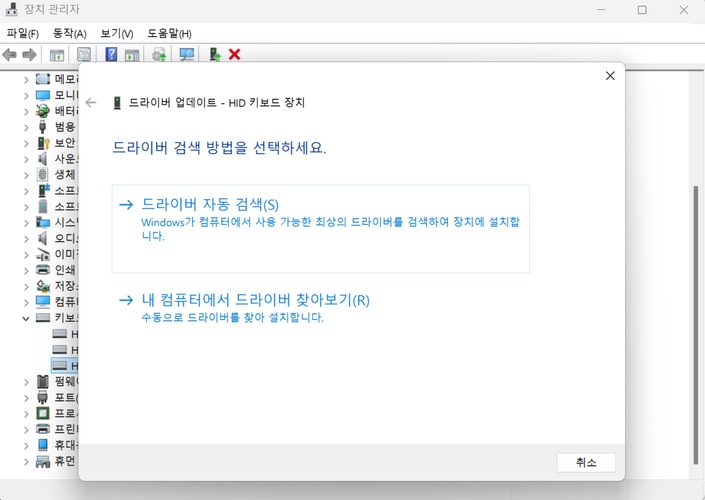Click the Device Manager vertical scrollbar
Viewport: 705px width, 500px height.
point(696,325)
